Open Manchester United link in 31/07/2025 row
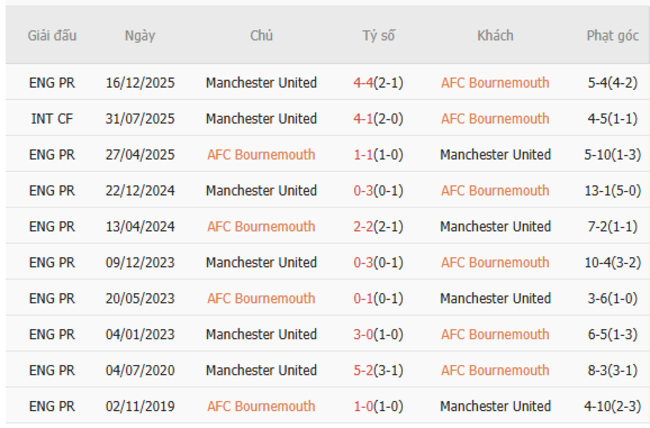 pyautogui.click(x=261, y=119)
